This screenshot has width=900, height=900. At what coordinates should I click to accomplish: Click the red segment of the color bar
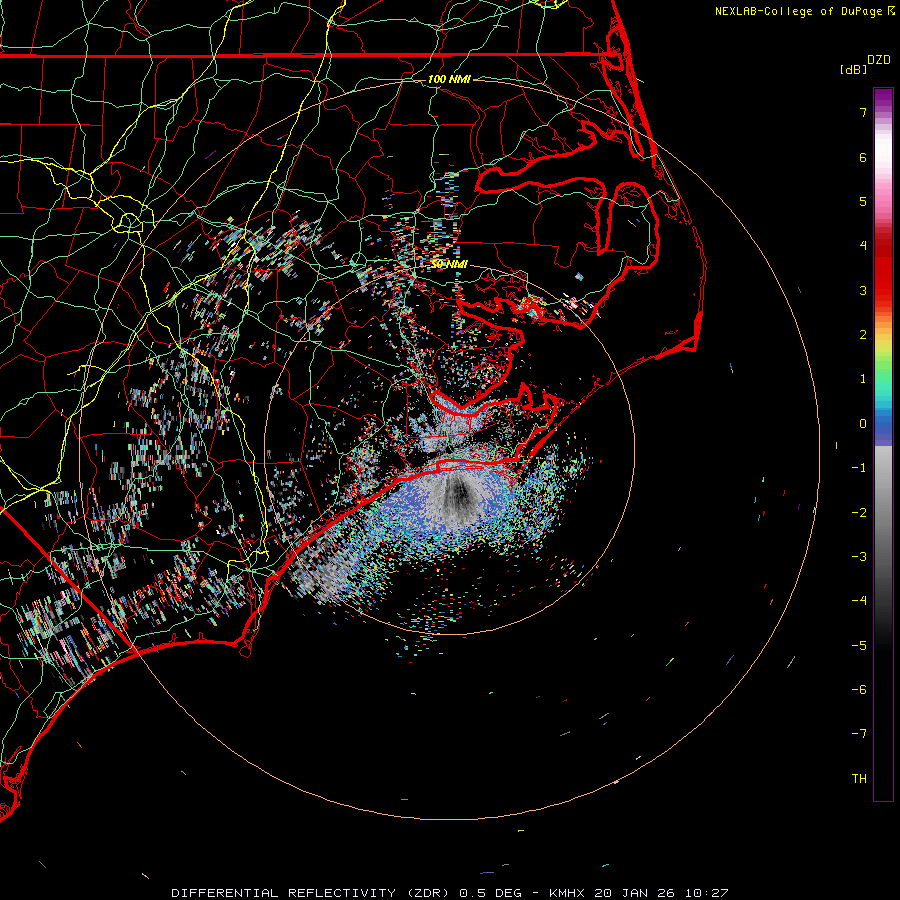pyautogui.click(x=883, y=270)
